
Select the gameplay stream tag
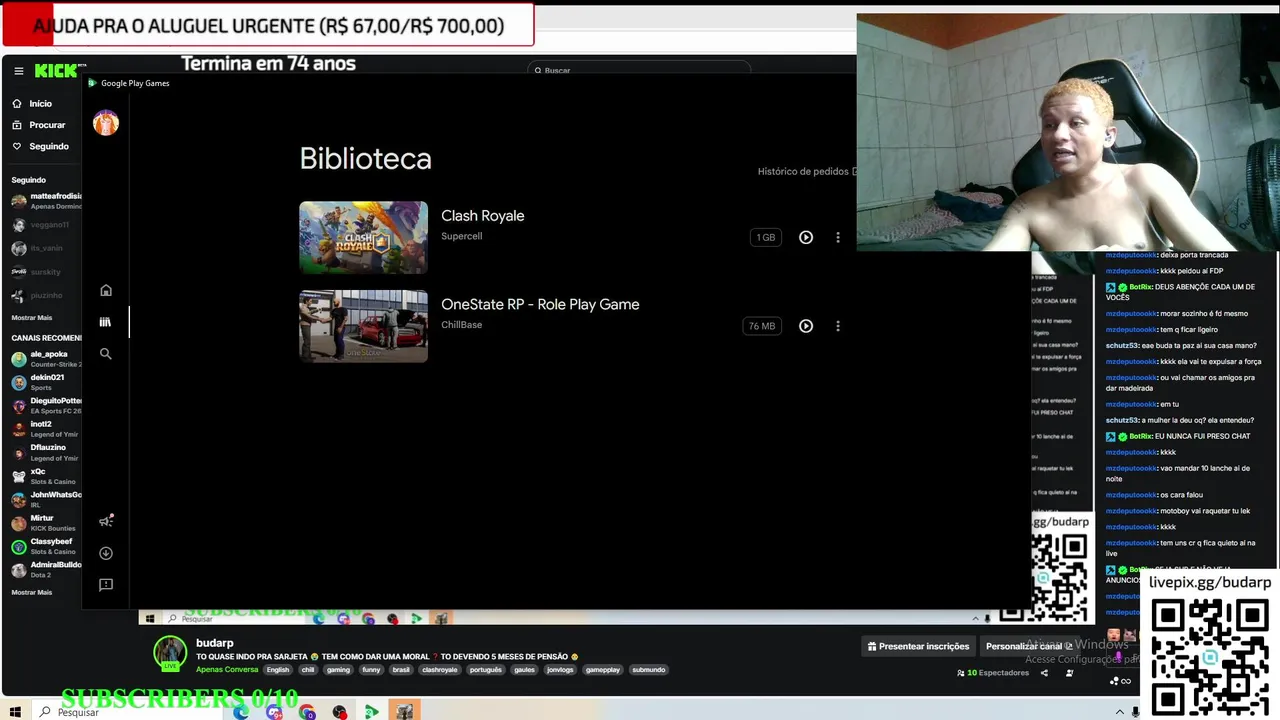coord(603,670)
